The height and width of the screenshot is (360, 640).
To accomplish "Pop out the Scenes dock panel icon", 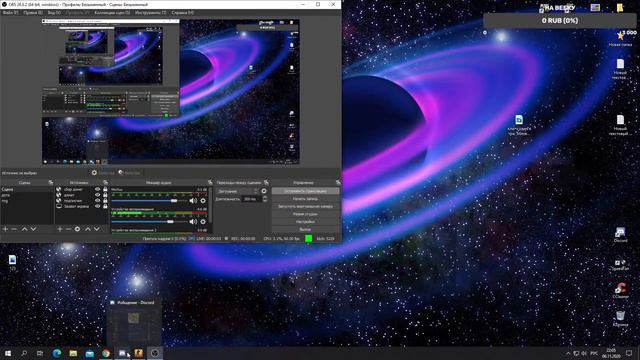I will click(x=51, y=182).
